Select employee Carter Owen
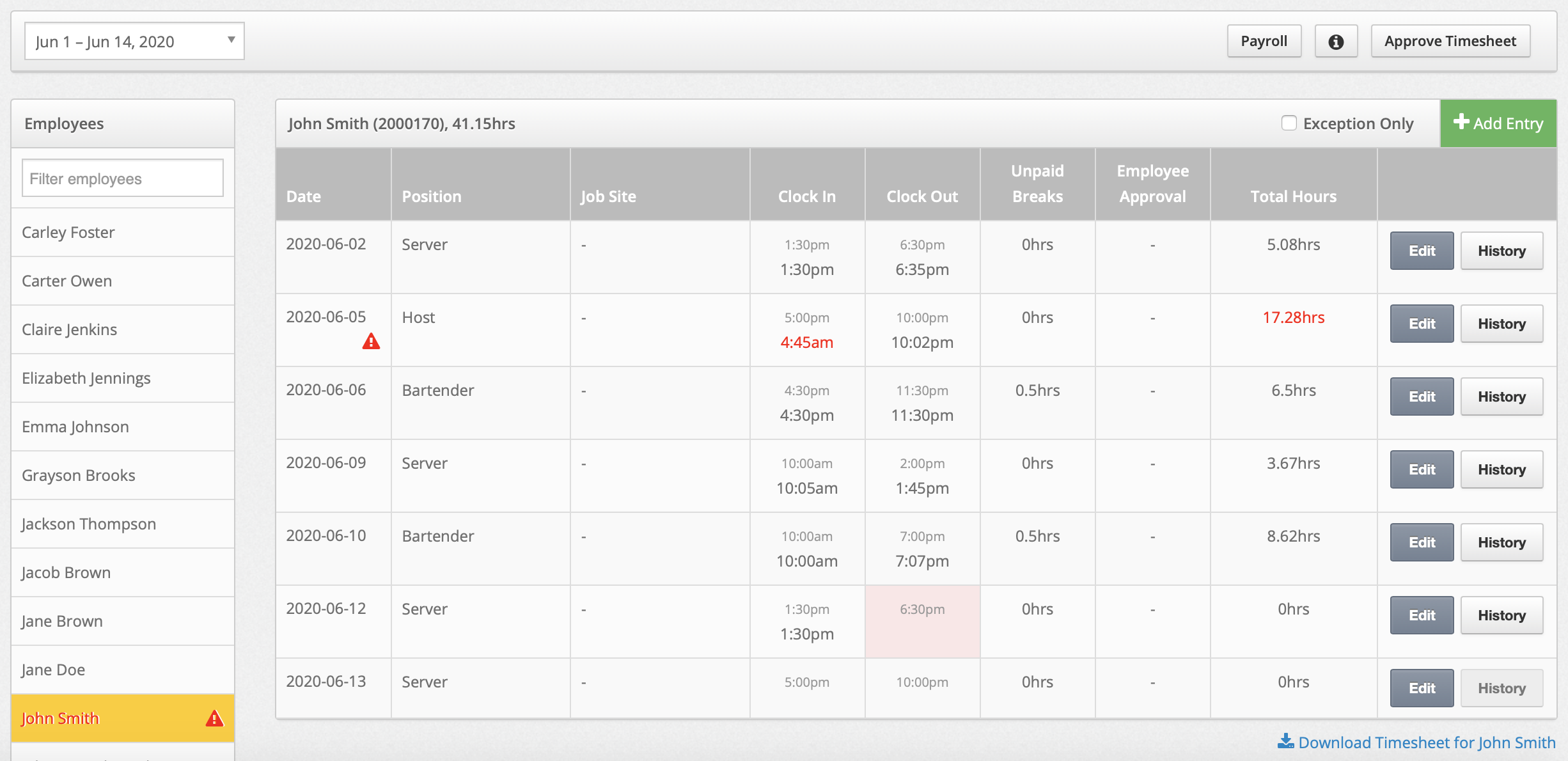Image resolution: width=1568 pixels, height=761 pixels. 123,281
